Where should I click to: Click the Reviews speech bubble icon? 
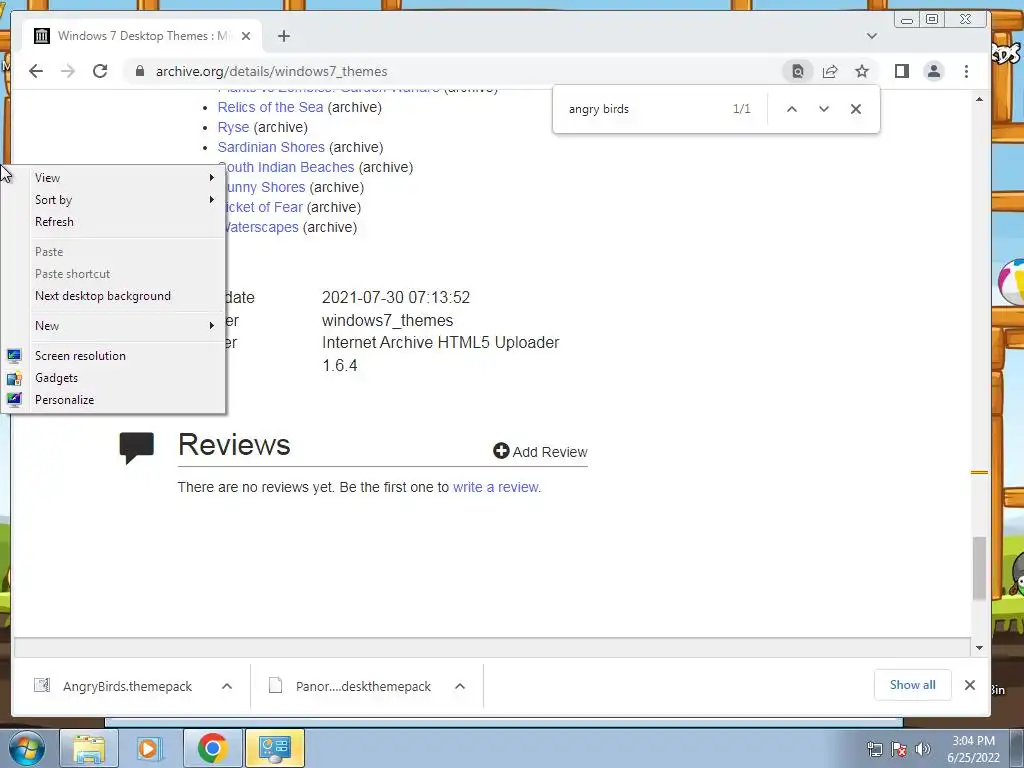pos(136,447)
